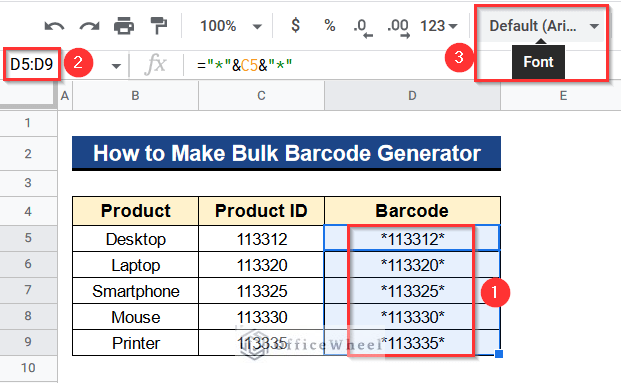
Task: Select row 1 header
Action: 28,123
